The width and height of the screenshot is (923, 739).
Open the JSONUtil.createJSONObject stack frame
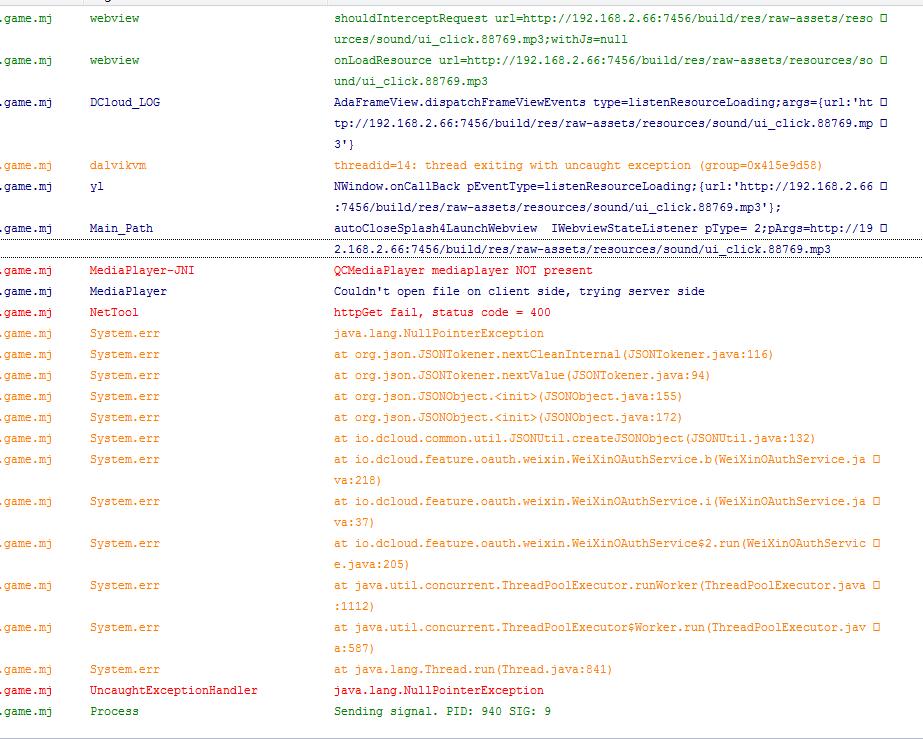(x=574, y=438)
